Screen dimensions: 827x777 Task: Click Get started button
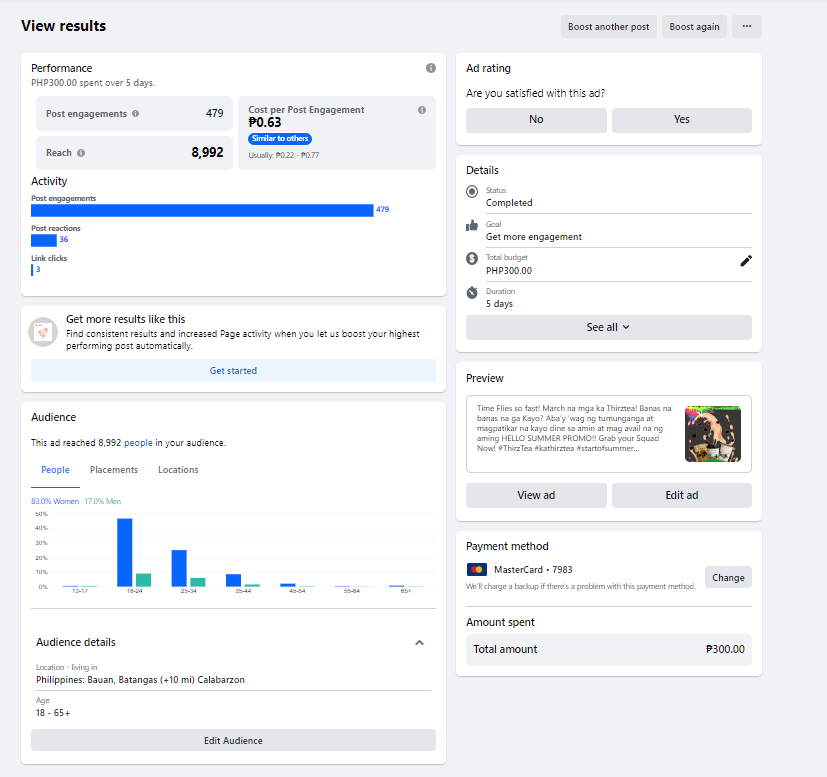233,371
